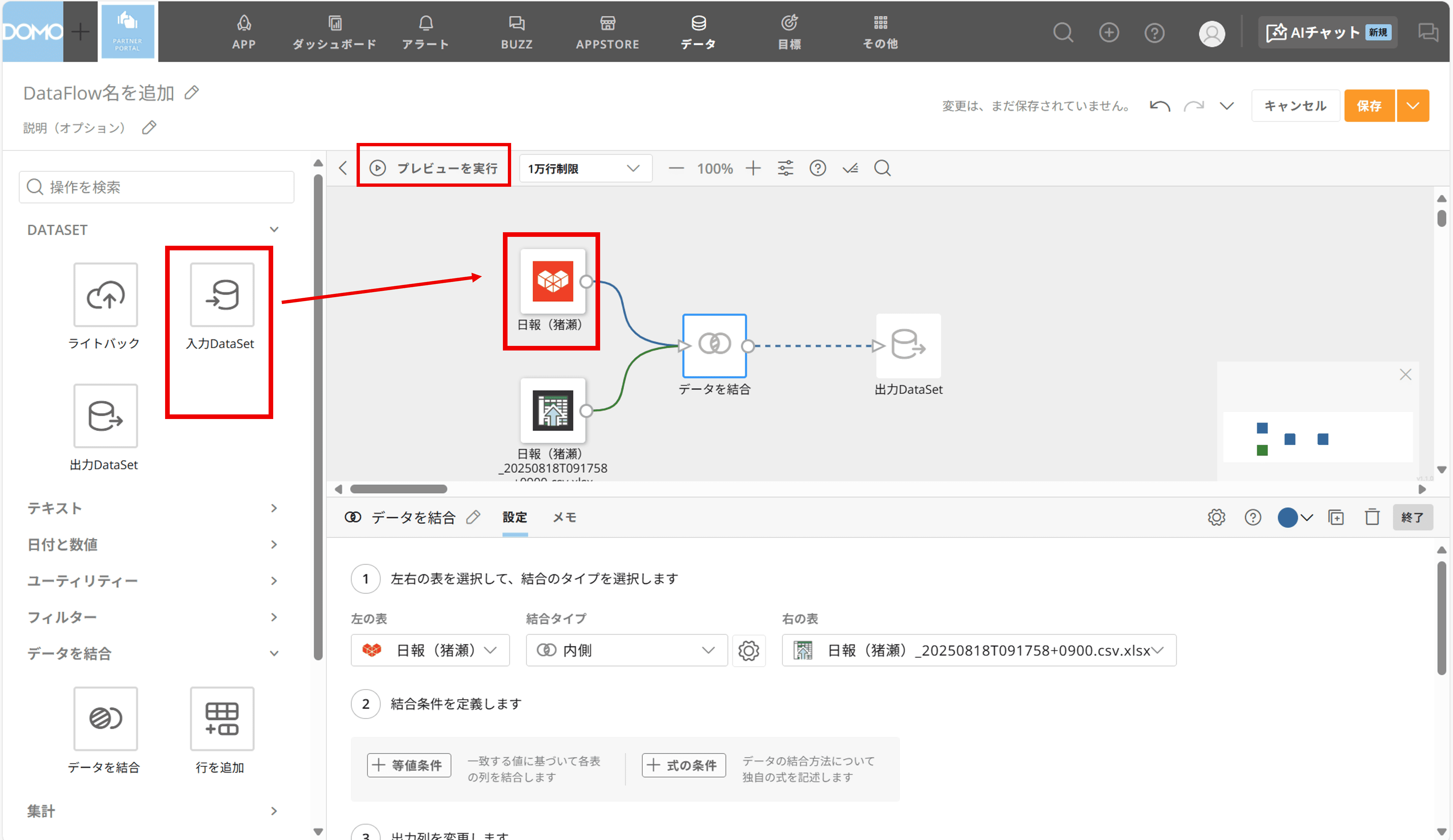Click the プレビューを実行 button

[434, 168]
